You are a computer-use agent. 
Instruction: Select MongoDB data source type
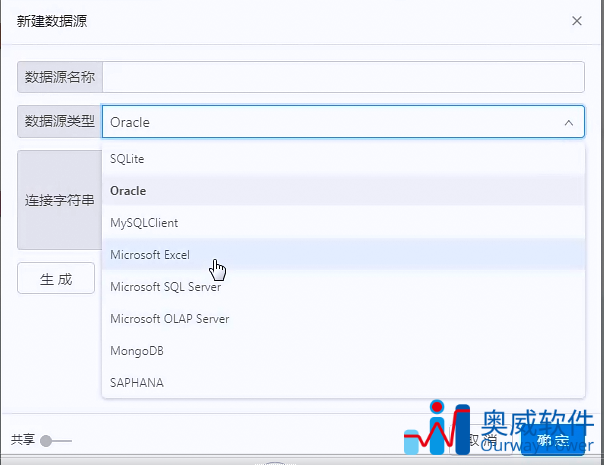pyautogui.click(x=343, y=351)
